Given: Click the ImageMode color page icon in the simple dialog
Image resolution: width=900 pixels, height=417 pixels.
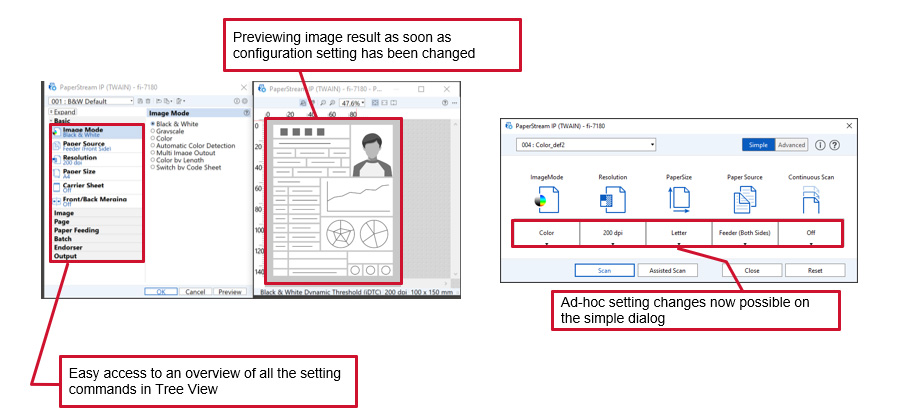Looking at the screenshot, I should (546, 200).
